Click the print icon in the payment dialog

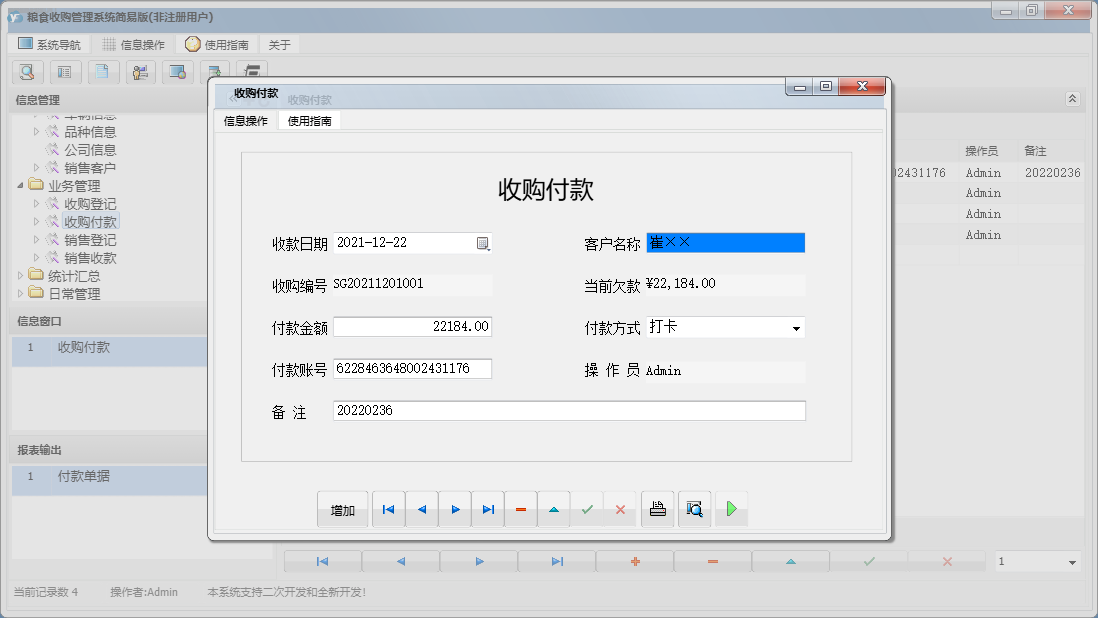657,509
